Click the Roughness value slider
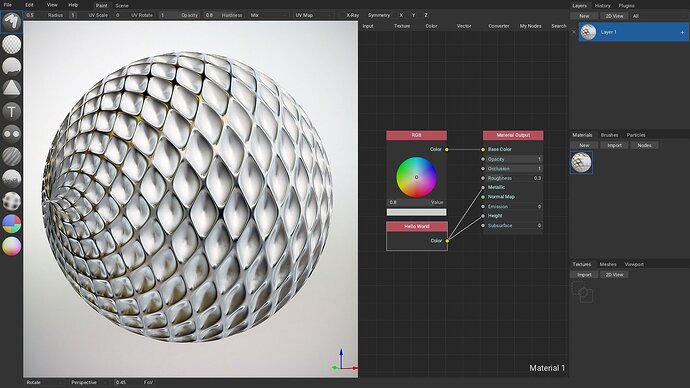 click(514, 178)
